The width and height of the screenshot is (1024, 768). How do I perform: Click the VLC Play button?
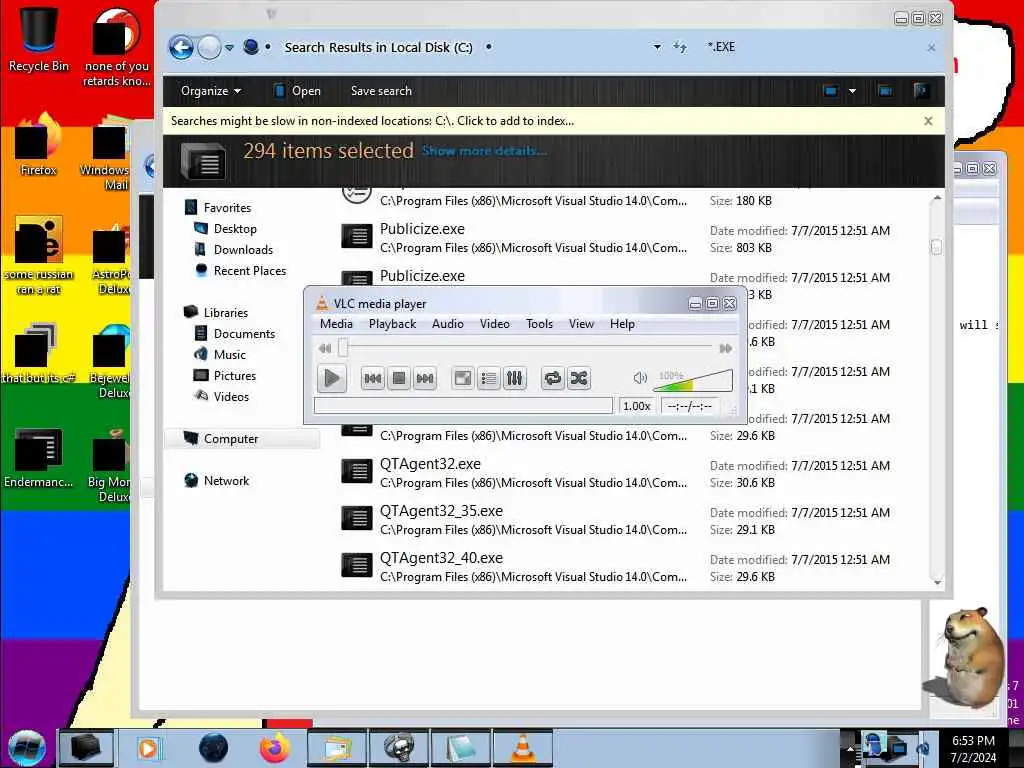click(x=332, y=378)
